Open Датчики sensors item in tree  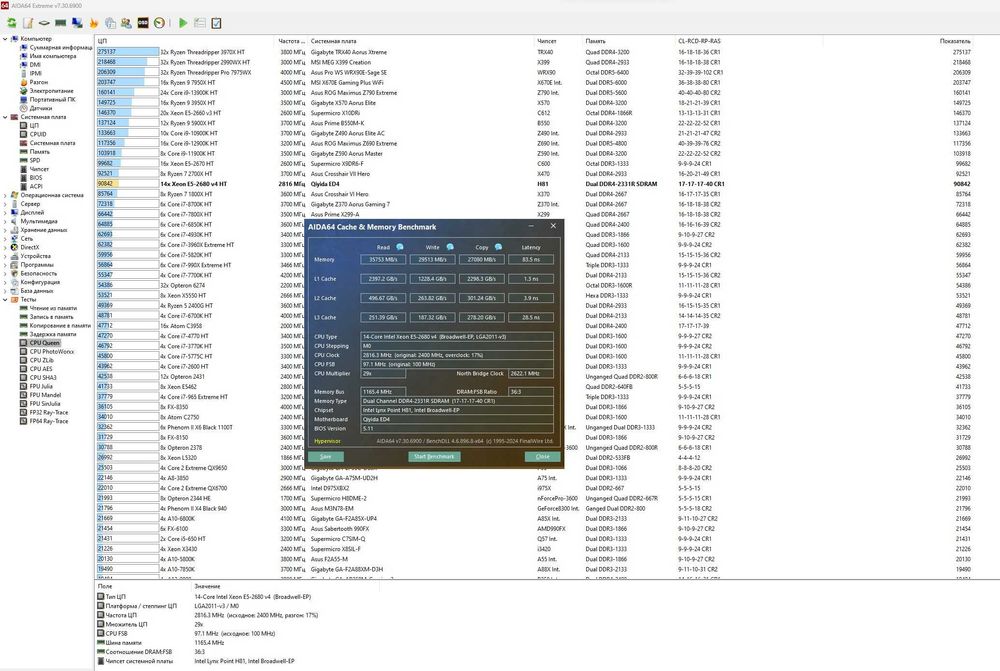(41, 108)
